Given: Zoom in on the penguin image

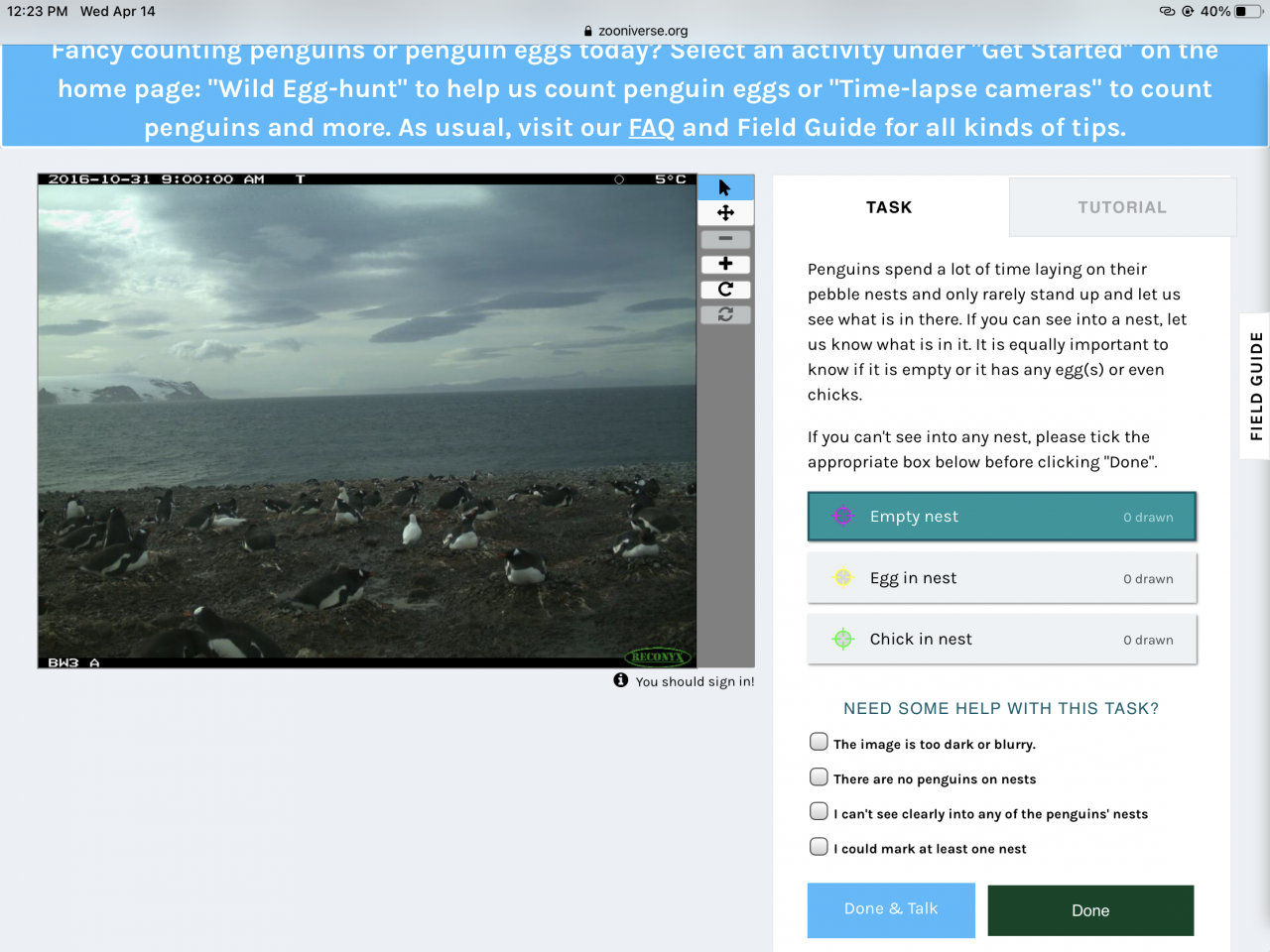Looking at the screenshot, I should pos(725,264).
